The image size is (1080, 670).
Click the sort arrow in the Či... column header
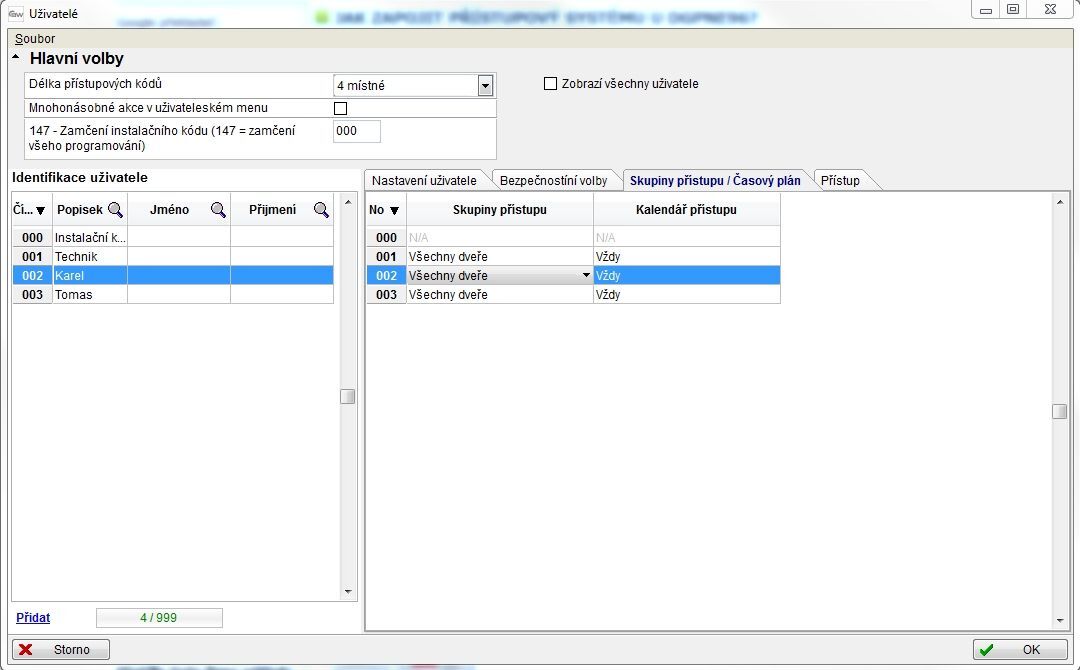[41, 211]
